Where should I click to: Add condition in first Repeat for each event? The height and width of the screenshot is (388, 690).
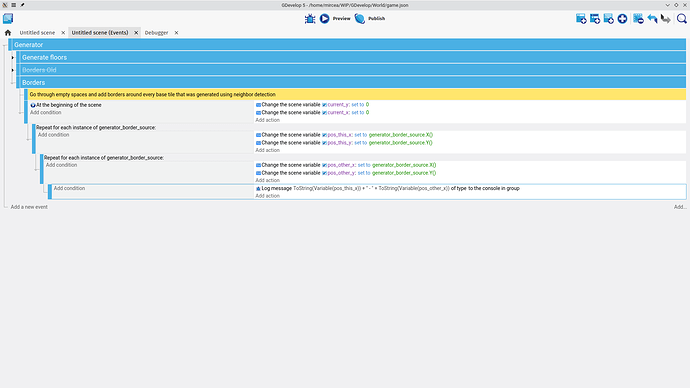coord(54,135)
